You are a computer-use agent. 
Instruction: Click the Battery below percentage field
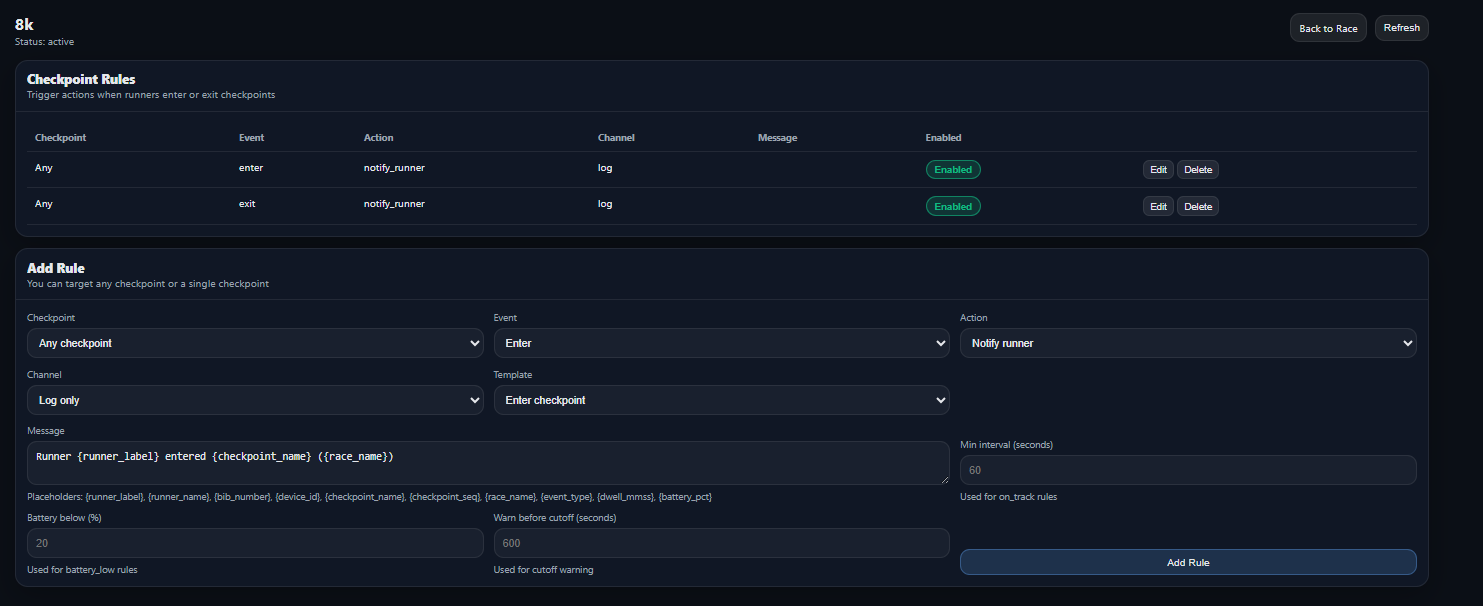[255, 543]
